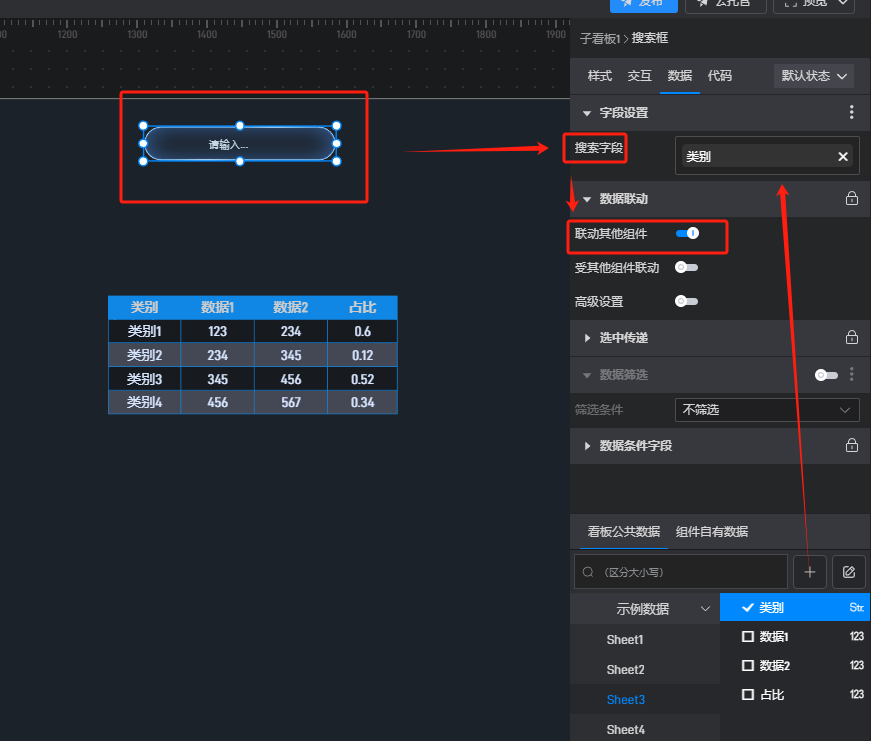
Task: Click the lock icon for 选中传递
Action: (852, 337)
